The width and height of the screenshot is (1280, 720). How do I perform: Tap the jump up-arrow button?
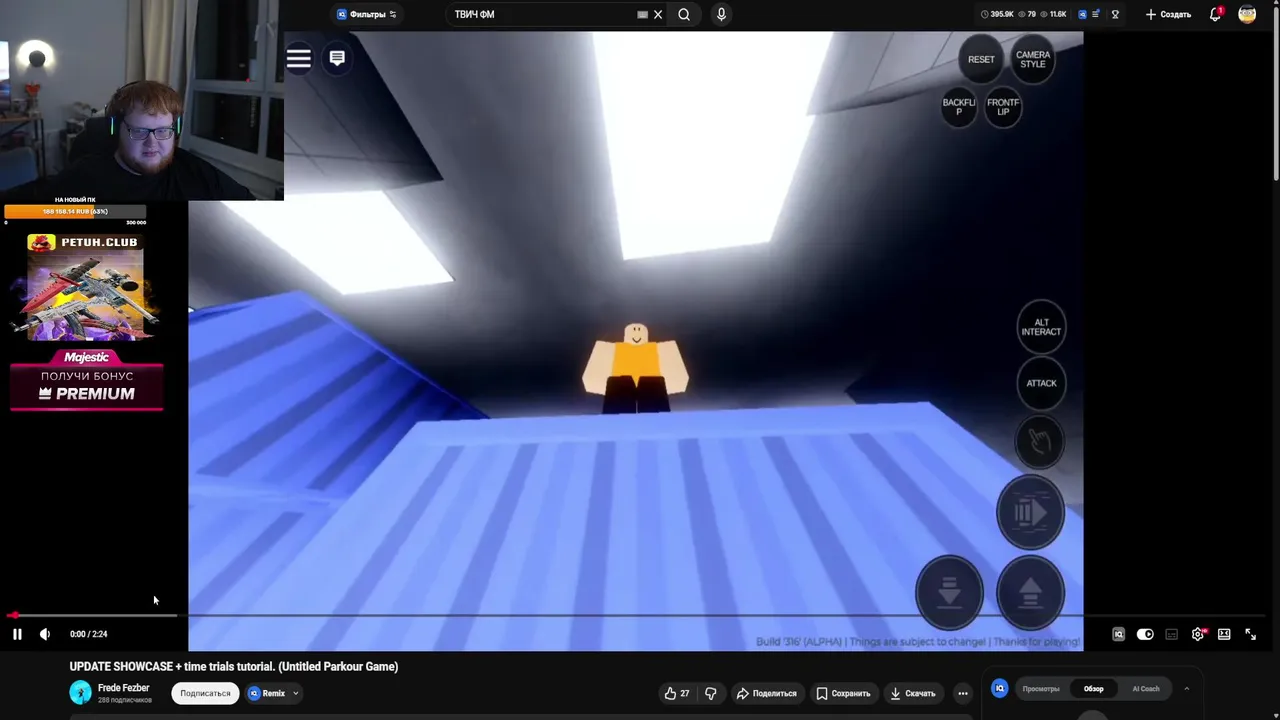pos(1030,593)
